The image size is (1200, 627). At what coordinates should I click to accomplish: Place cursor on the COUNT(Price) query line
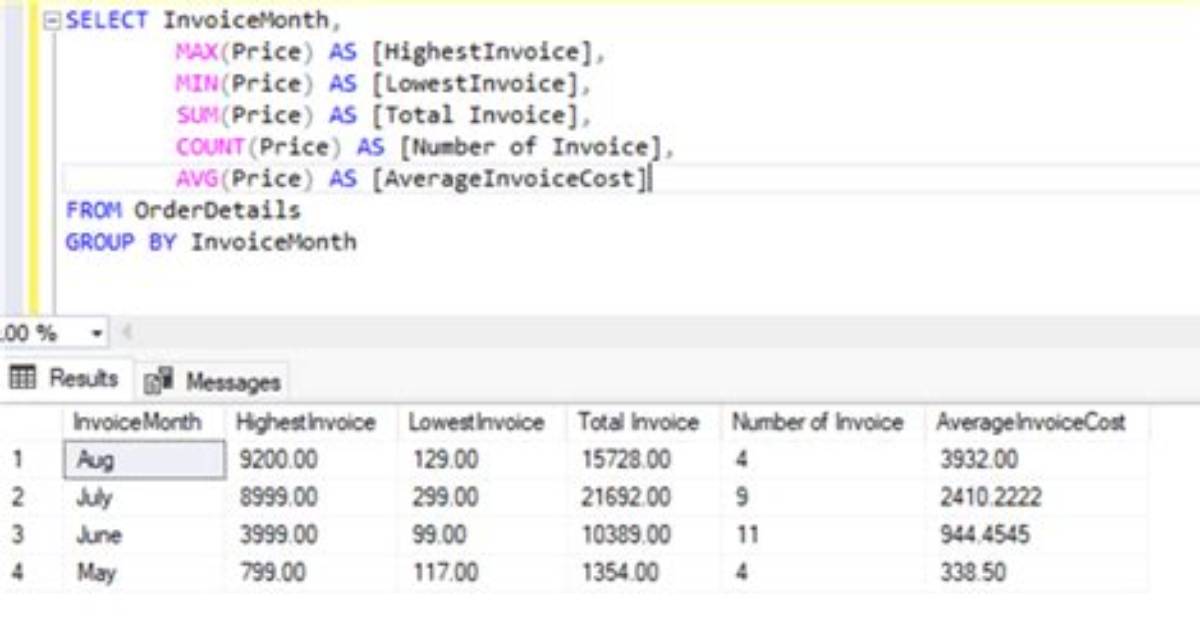click(x=425, y=148)
